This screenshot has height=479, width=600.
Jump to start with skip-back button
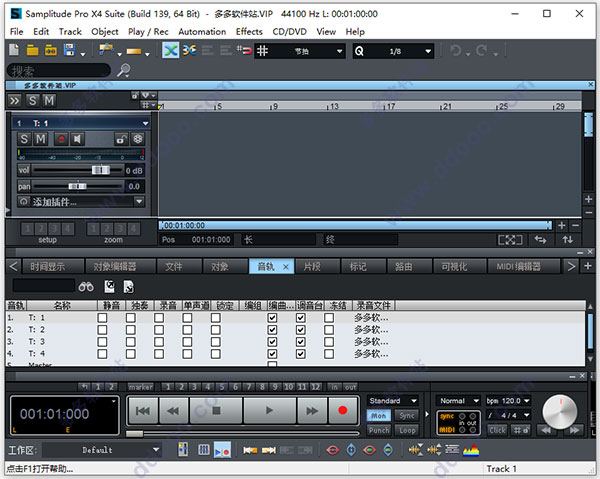(143, 411)
